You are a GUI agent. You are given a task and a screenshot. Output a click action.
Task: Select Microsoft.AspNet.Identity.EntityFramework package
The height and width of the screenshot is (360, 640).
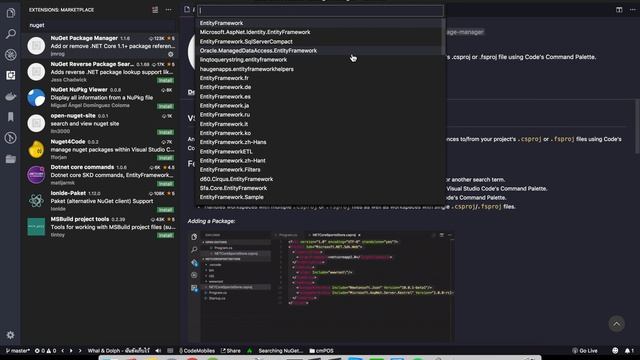pyautogui.click(x=319, y=32)
